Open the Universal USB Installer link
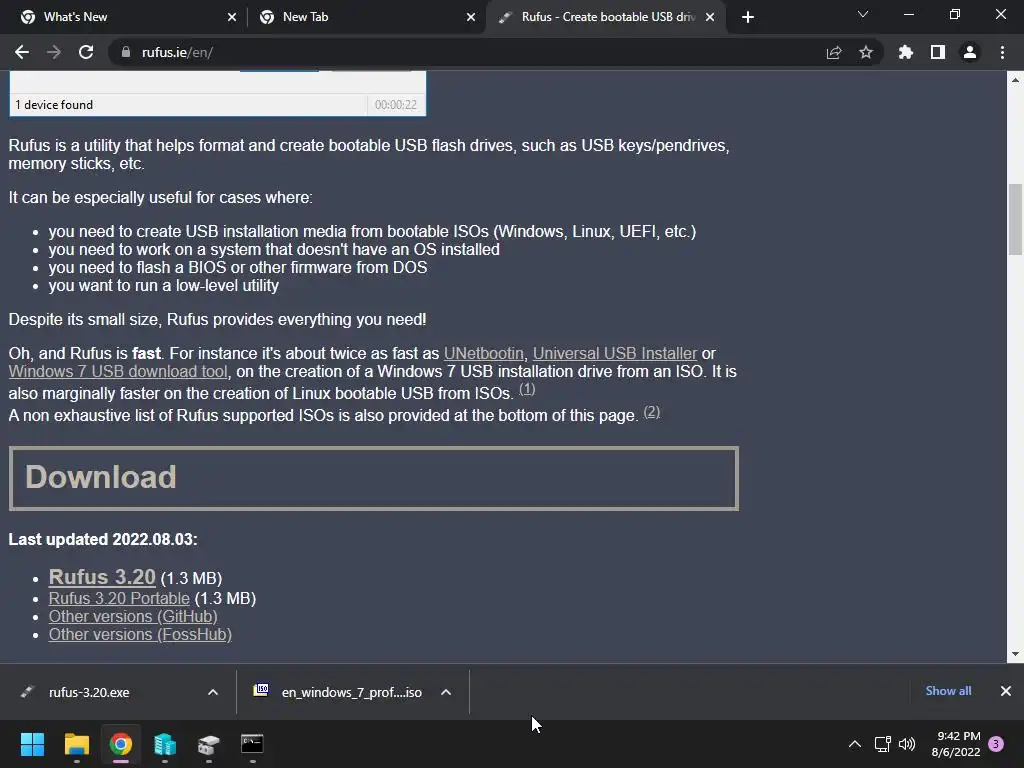The image size is (1024, 768). coord(615,353)
